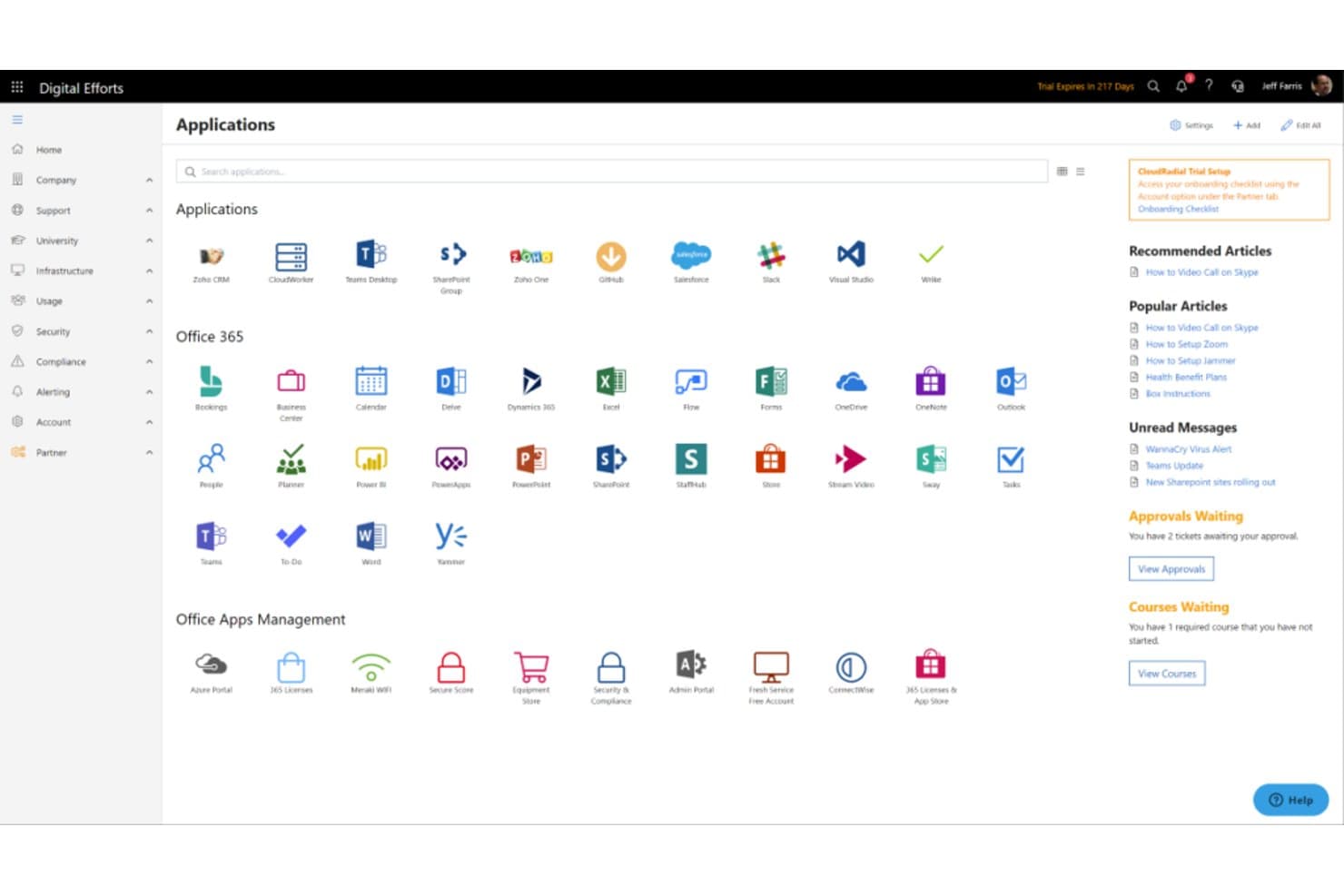Image resolution: width=1344 pixels, height=896 pixels.
Task: Switch to grid view of applications
Action: pos(1062,171)
